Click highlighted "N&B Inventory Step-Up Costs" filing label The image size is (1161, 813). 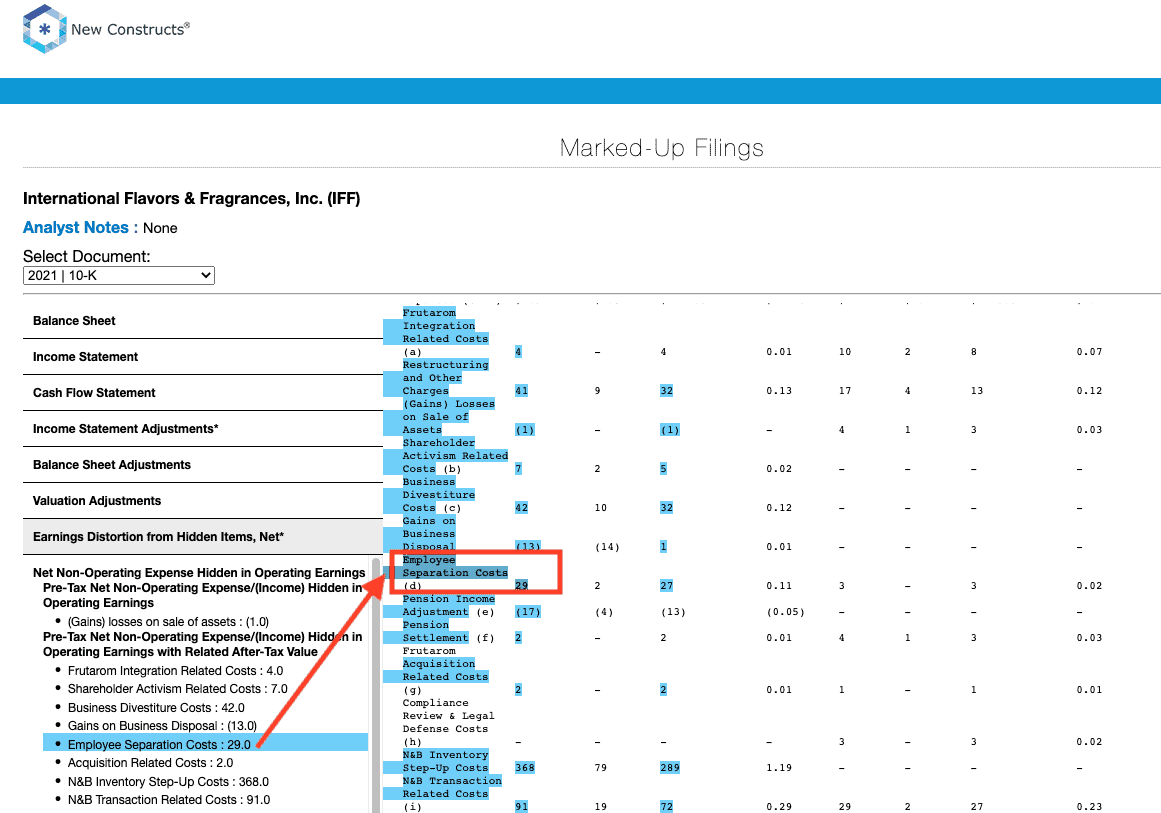point(445,761)
